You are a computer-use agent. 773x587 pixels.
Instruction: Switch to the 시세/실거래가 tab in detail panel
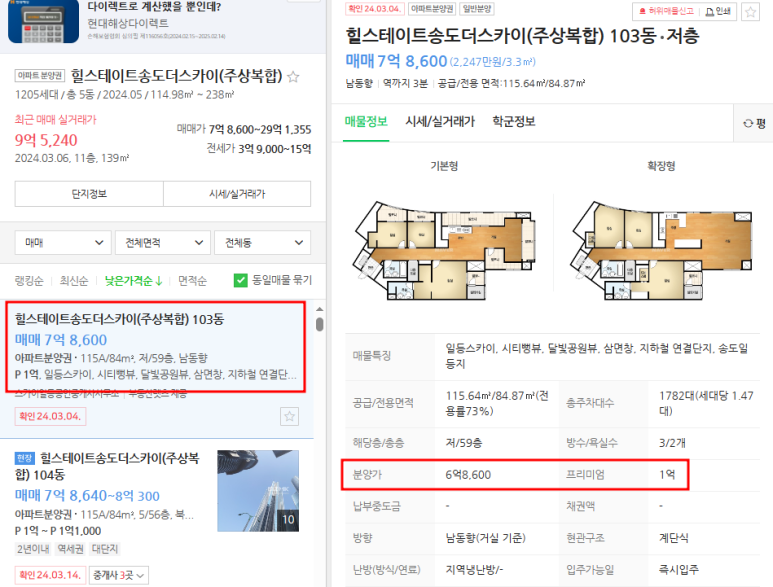(x=440, y=122)
